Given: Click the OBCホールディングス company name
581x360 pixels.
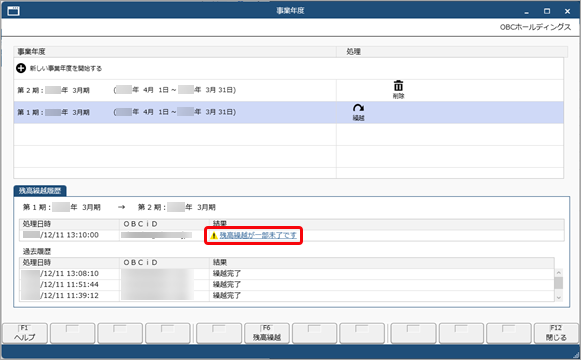Looking at the screenshot, I should pos(535,27).
